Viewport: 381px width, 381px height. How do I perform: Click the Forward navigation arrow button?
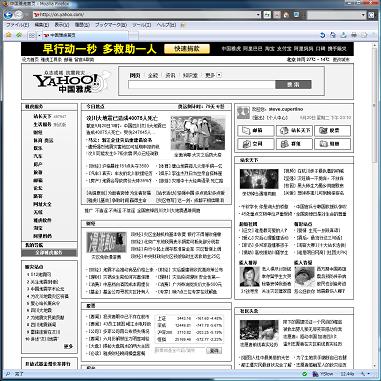coord(19,15)
